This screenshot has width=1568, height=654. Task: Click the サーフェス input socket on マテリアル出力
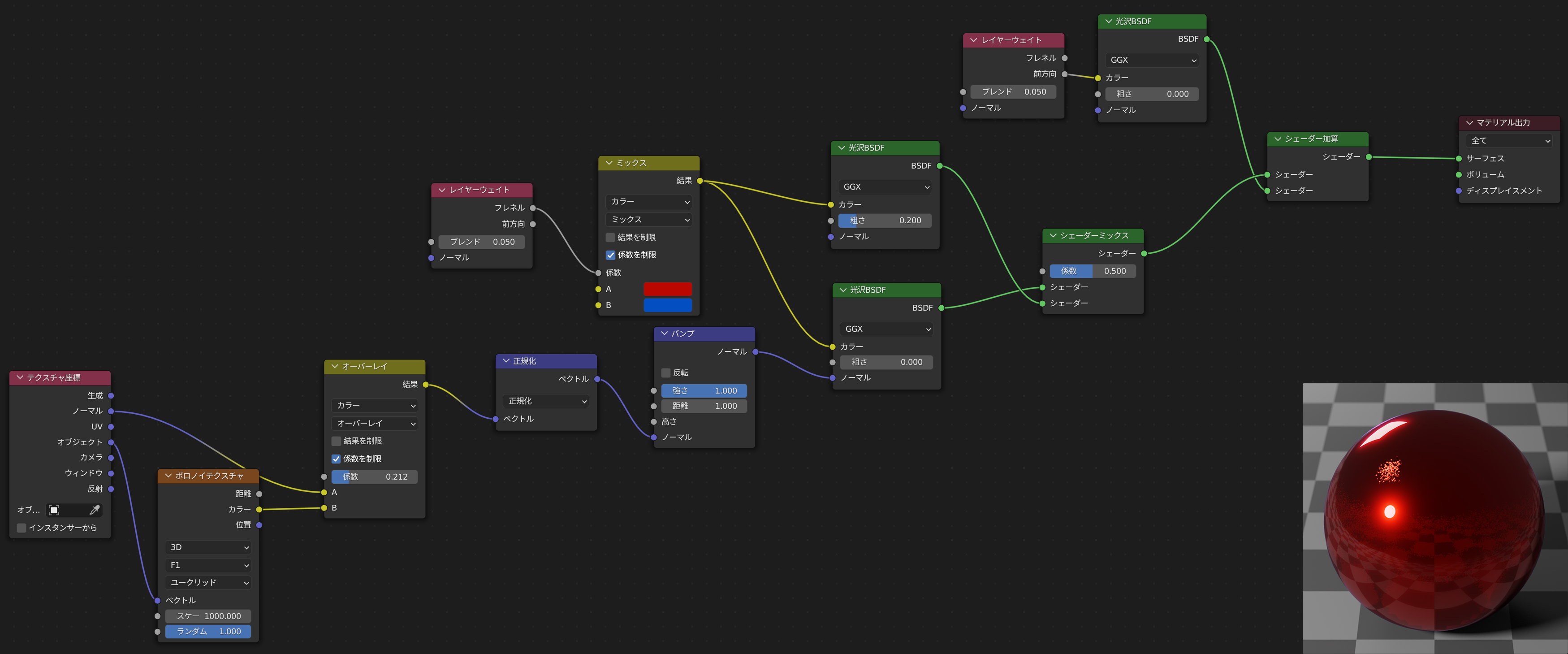pyautogui.click(x=1459, y=159)
